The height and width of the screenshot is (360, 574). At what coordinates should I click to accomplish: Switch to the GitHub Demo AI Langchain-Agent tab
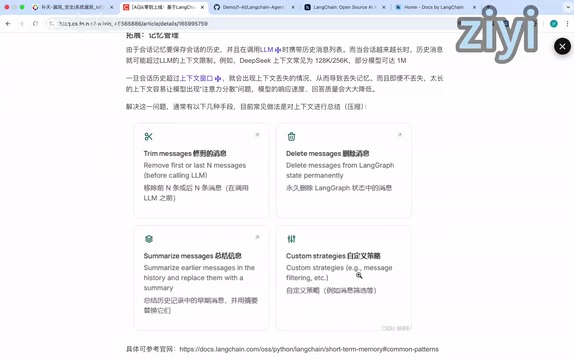pos(254,7)
